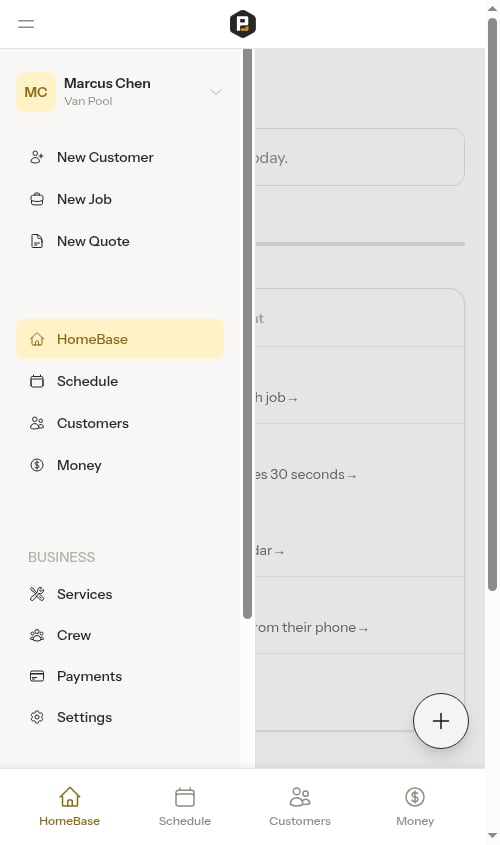This screenshot has width=500, height=845.
Task: Tap the Money bottom navigation tab
Action: click(415, 807)
